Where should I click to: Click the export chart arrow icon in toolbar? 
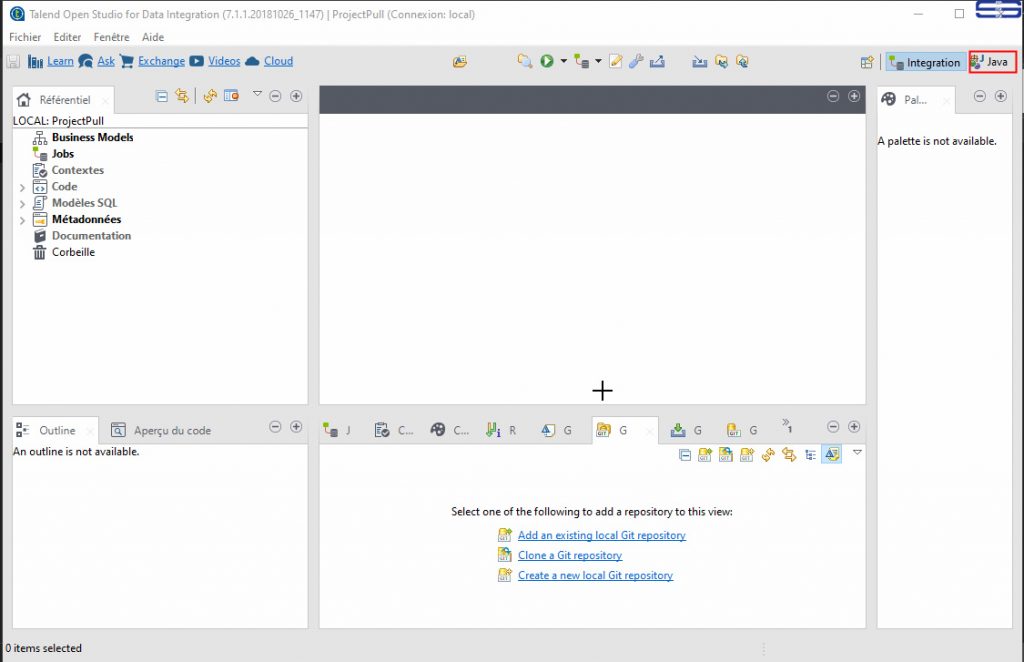(x=657, y=61)
